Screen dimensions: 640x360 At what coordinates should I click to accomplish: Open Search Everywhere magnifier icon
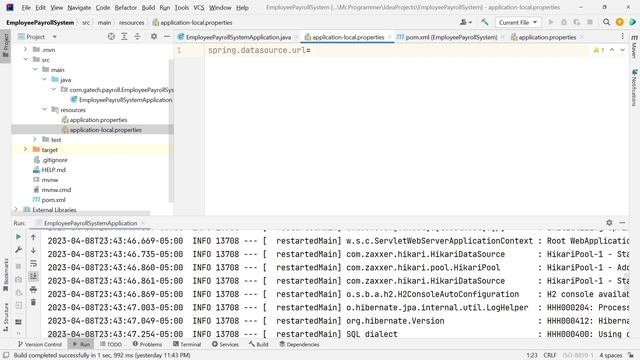click(607, 22)
